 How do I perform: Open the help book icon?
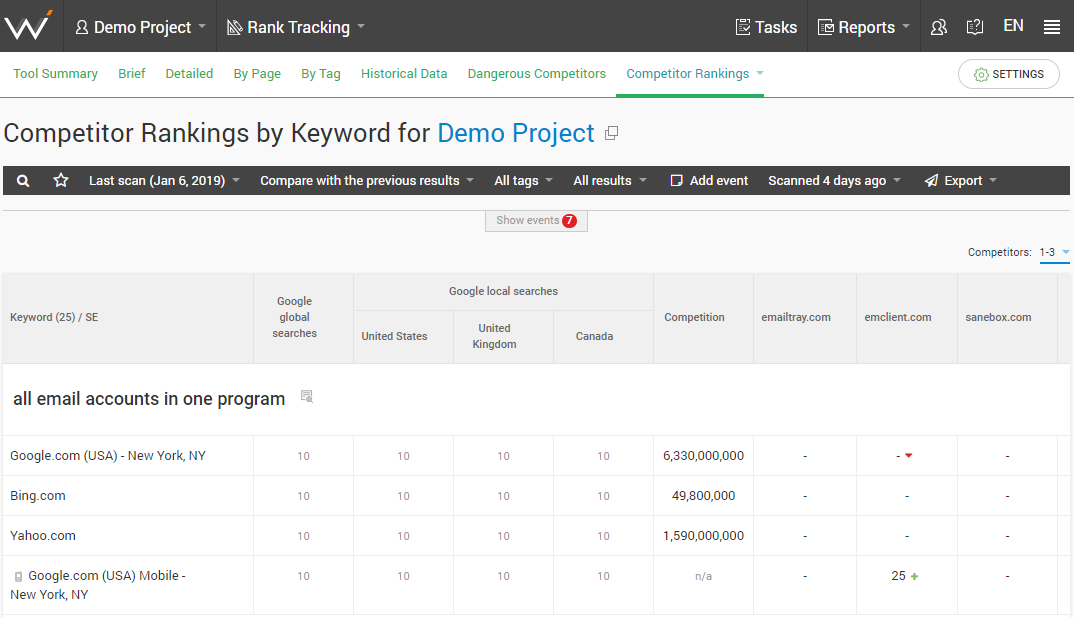click(x=975, y=27)
